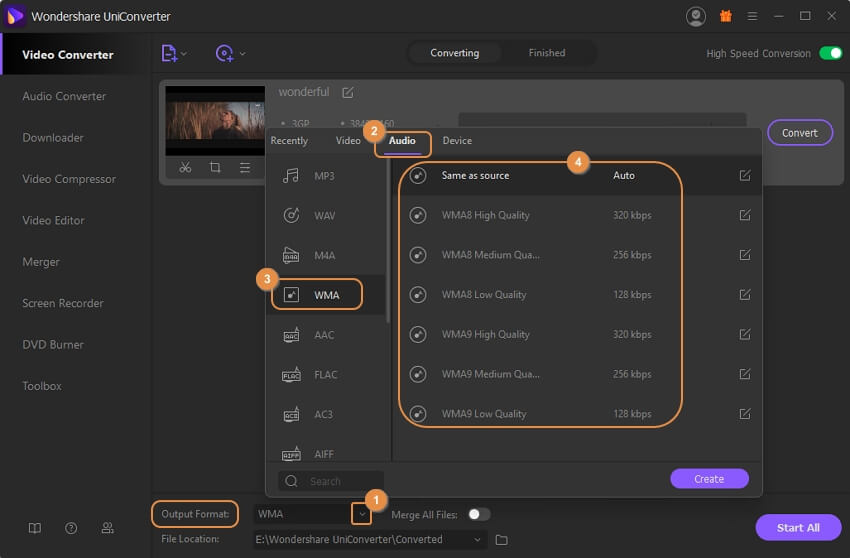Choose the Same as source Auto preset
The width and height of the screenshot is (850, 558).
[578, 175]
